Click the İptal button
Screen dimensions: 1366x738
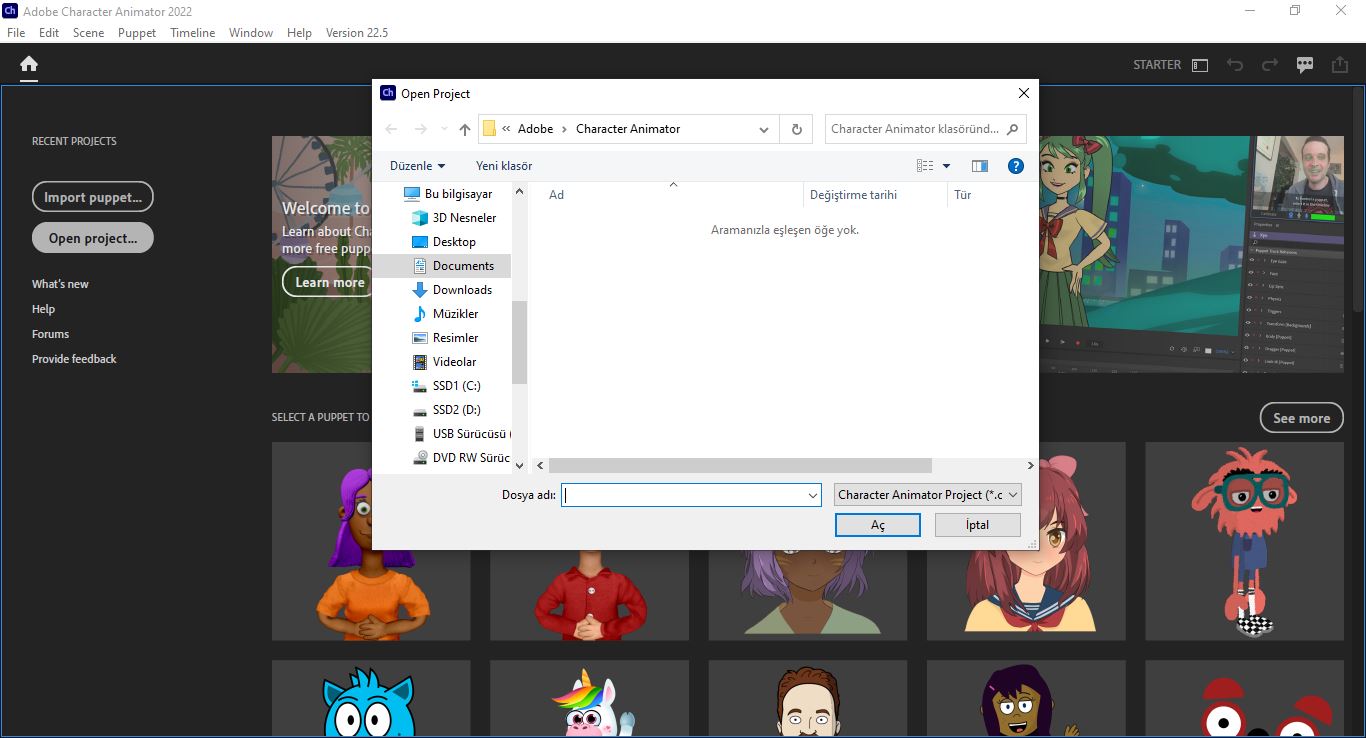(x=977, y=525)
